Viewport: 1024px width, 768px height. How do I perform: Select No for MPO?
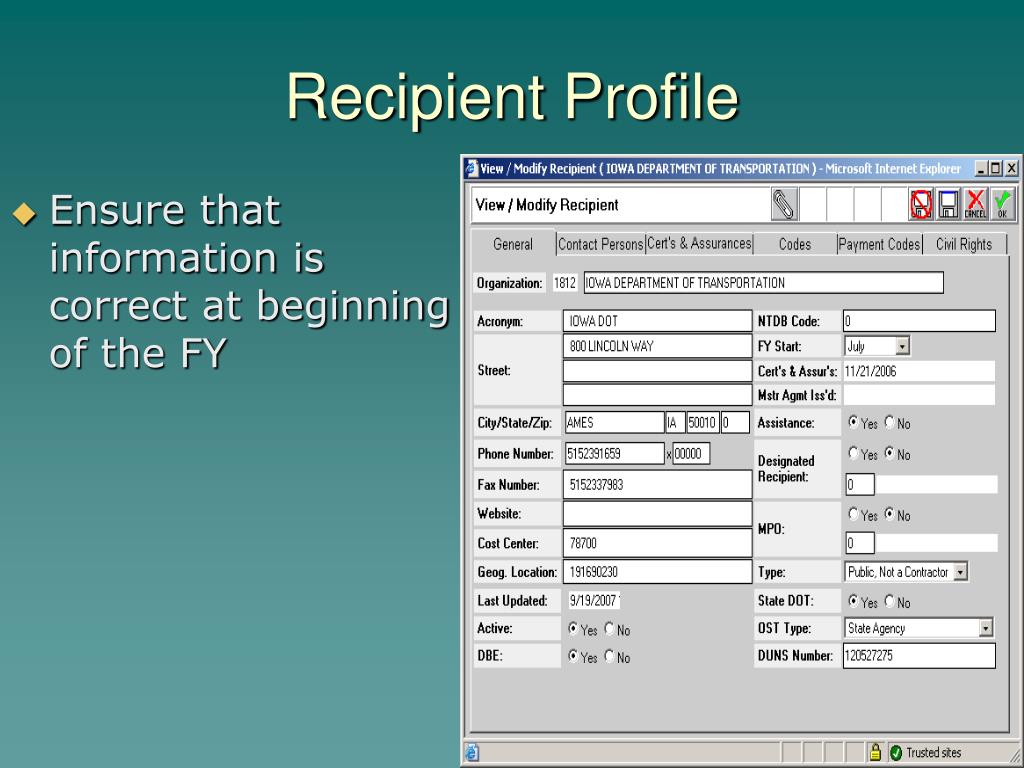[x=889, y=514]
